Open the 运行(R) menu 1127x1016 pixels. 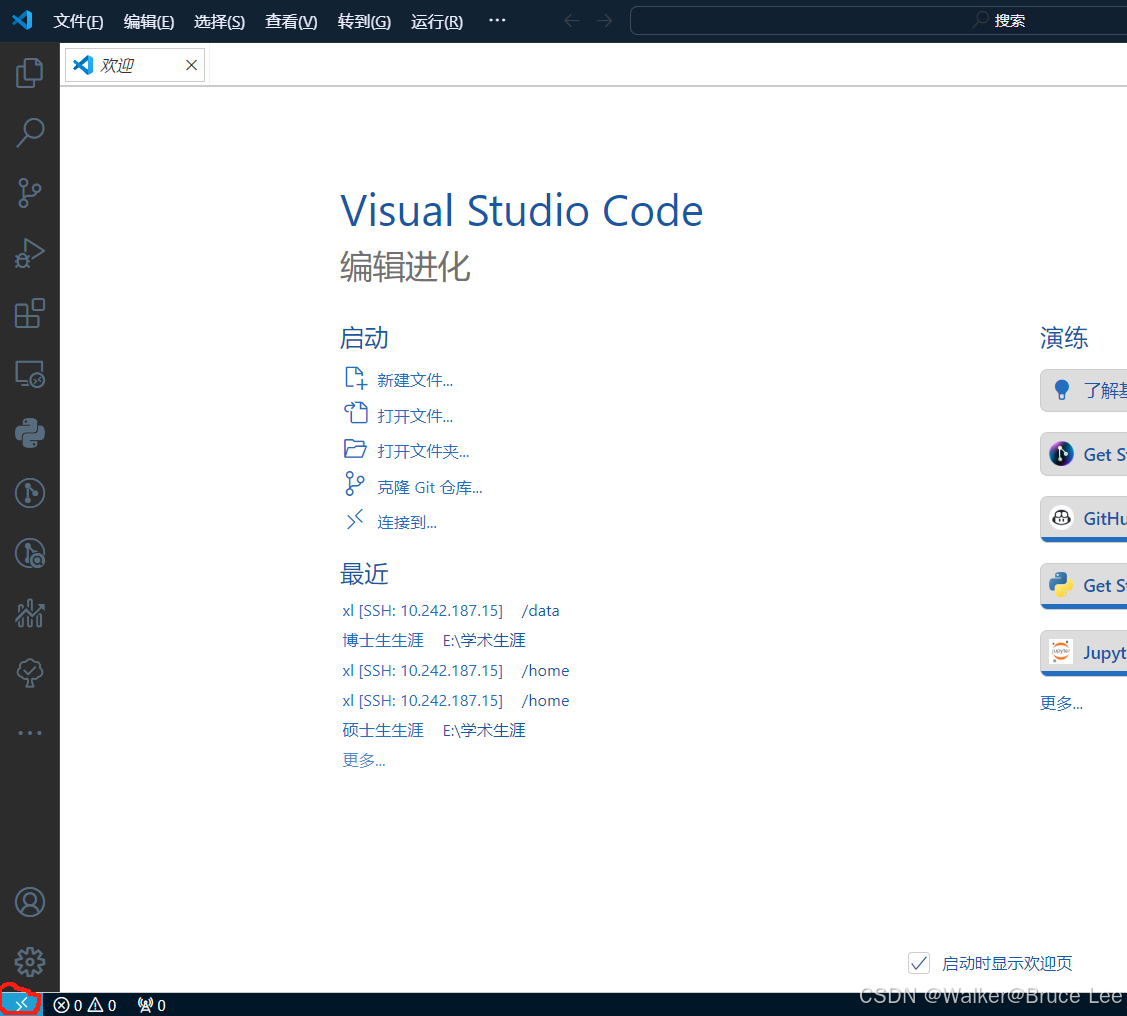click(437, 22)
